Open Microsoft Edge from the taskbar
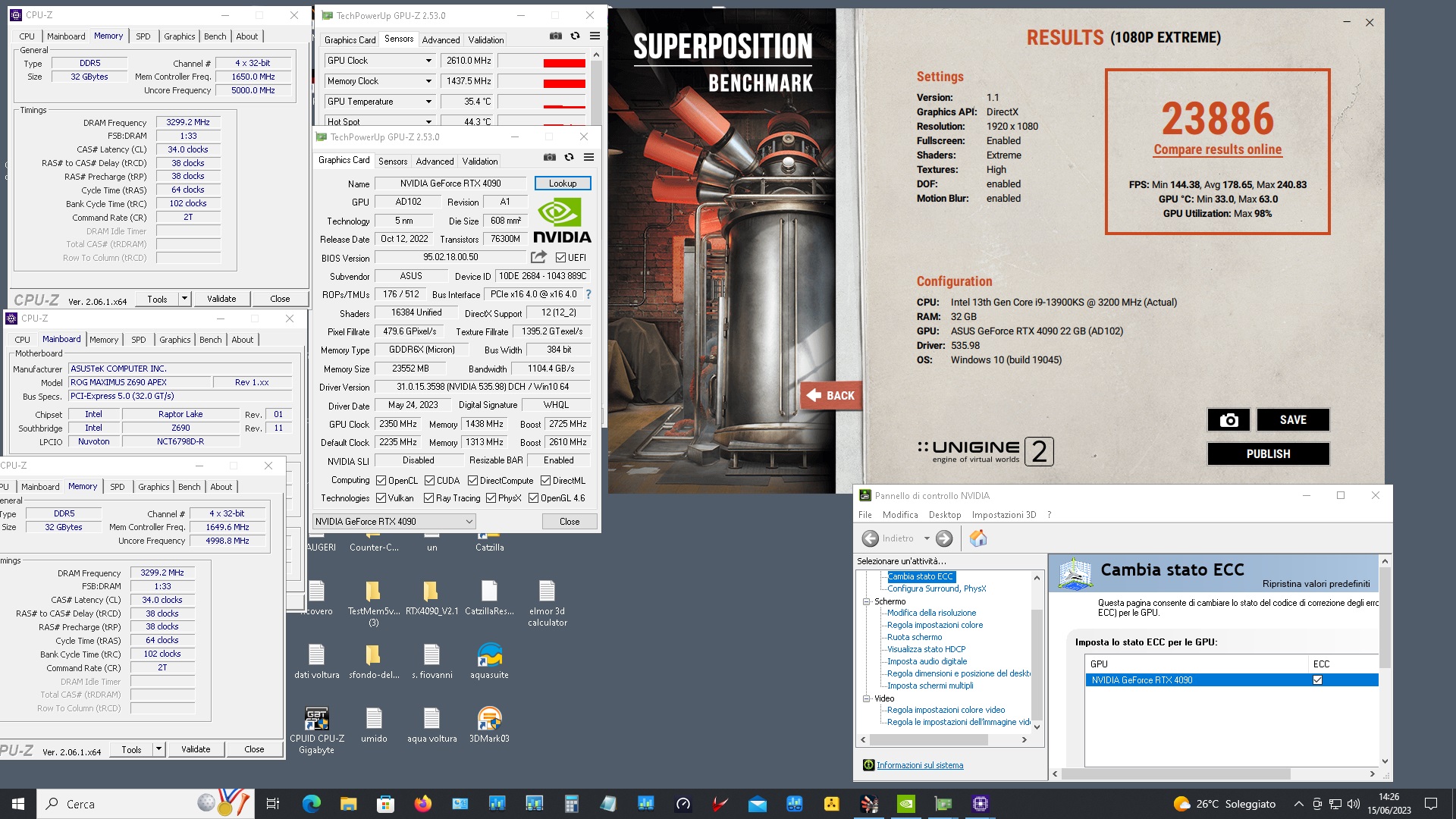Image resolution: width=1456 pixels, height=819 pixels. [x=312, y=804]
